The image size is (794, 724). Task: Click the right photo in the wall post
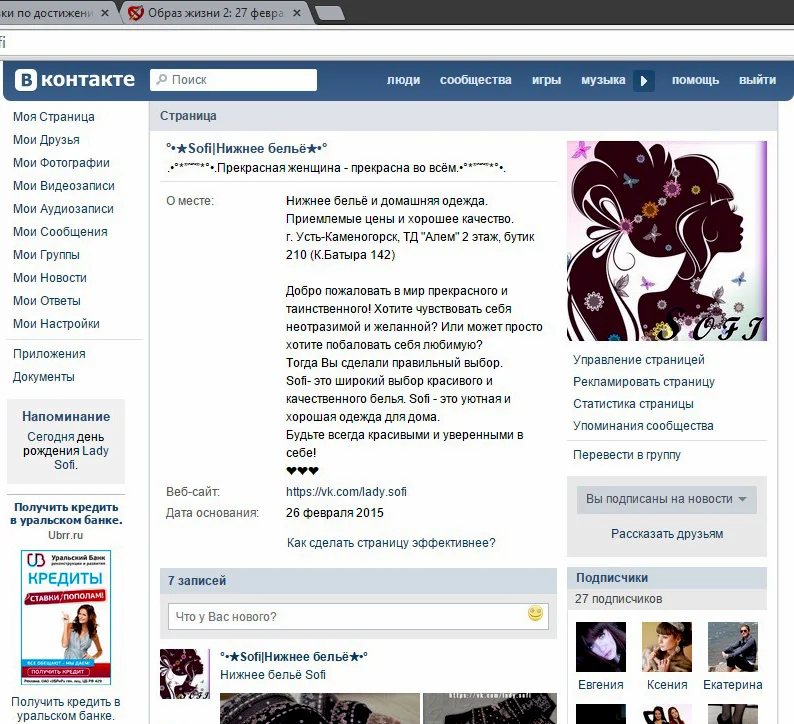pyautogui.click(x=490, y=708)
